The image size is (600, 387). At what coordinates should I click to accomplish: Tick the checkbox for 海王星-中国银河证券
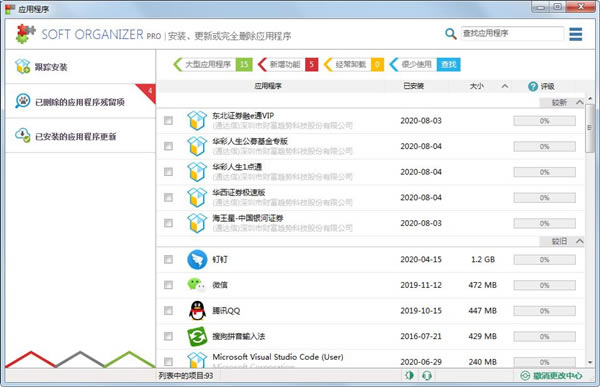click(x=168, y=223)
